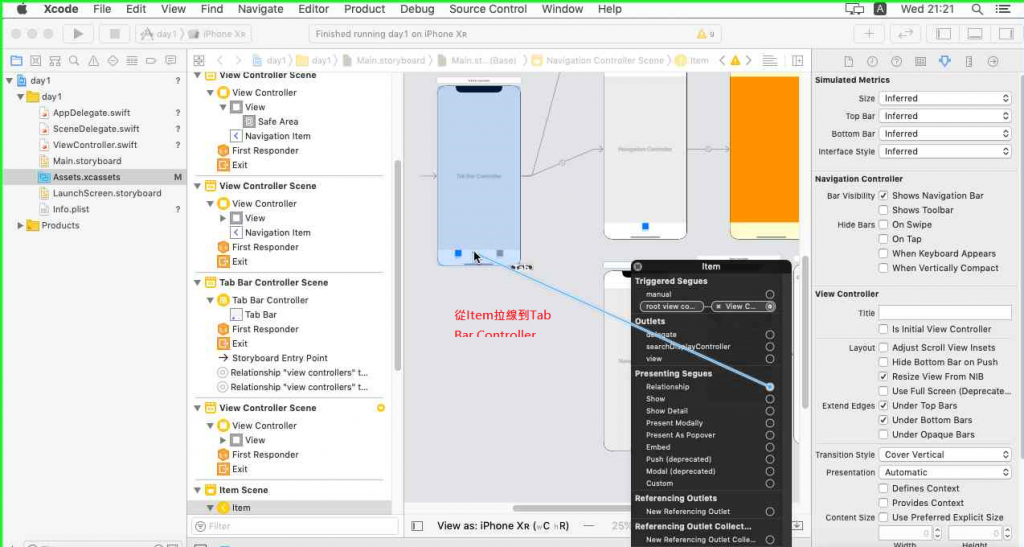Image resolution: width=1024 pixels, height=547 pixels.
Task: Select ViewController.swift in the navigator
Action: point(95,145)
